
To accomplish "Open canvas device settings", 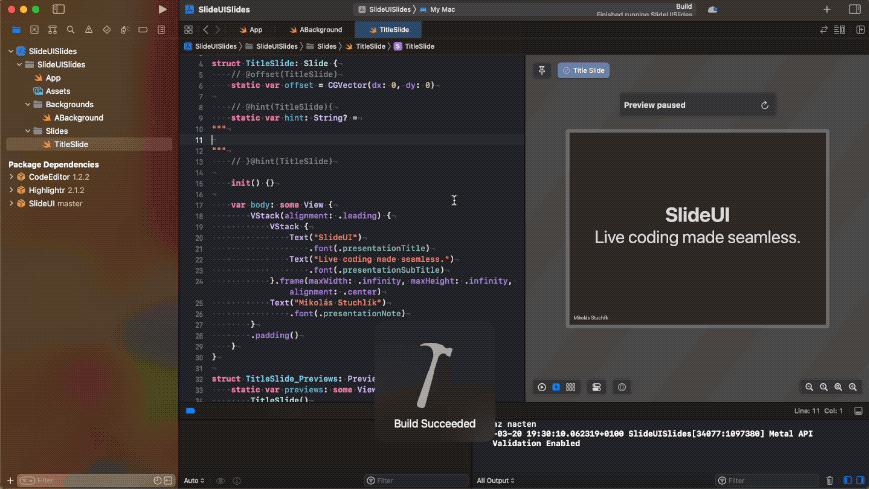I will tap(596, 388).
